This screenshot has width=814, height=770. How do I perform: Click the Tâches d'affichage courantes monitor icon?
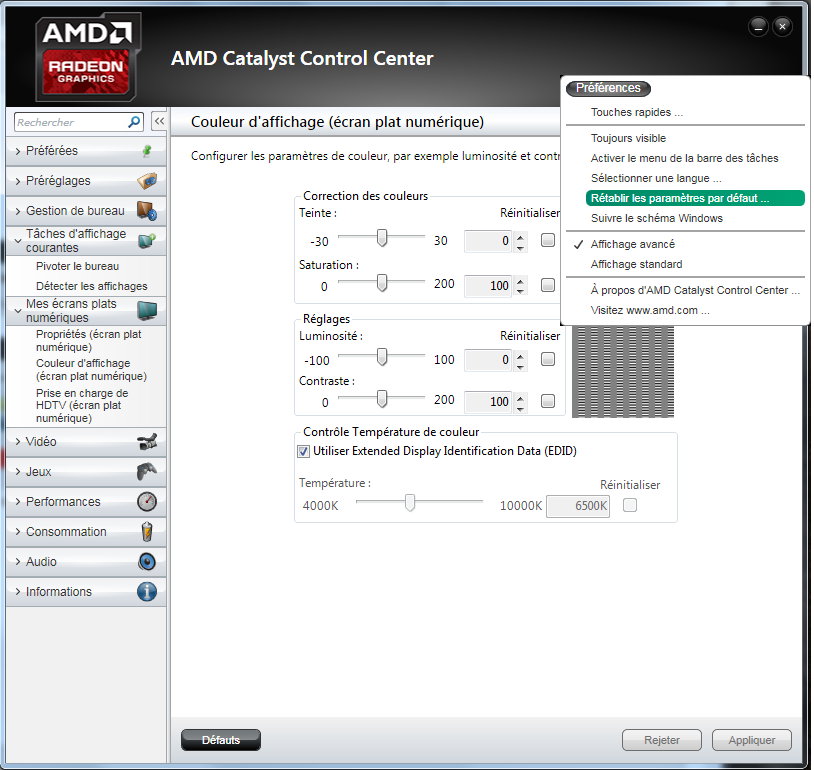(147, 241)
